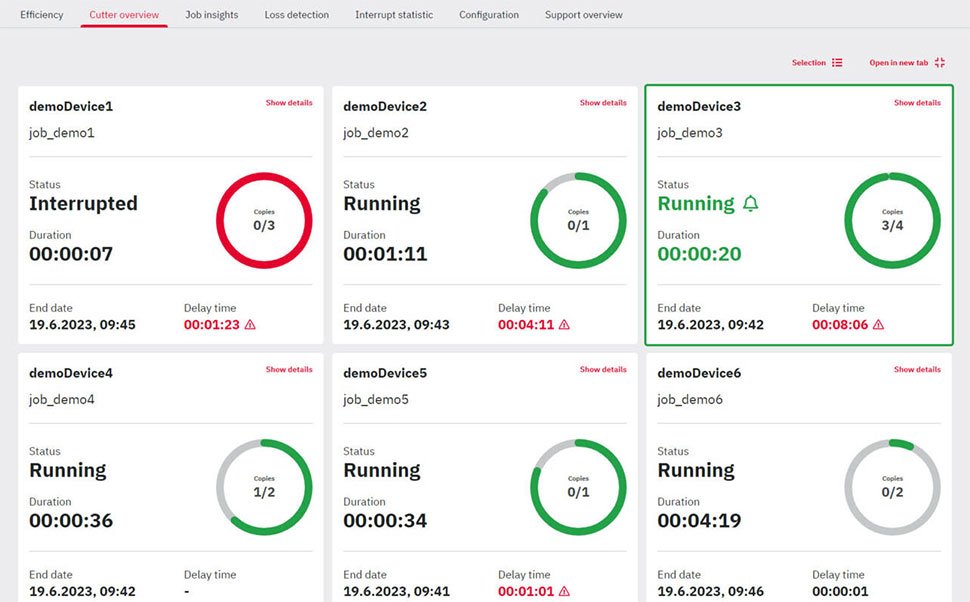Select the Cutter overview tab

tap(124, 15)
